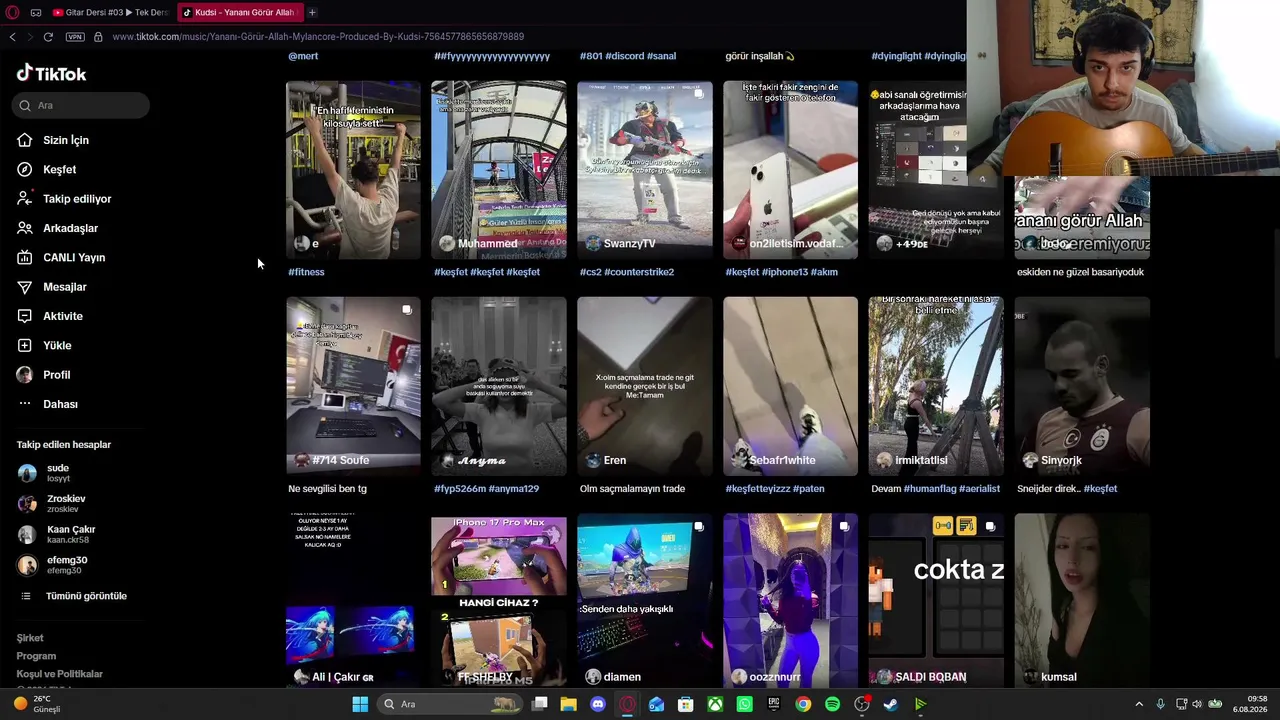Open the #714 Soufe desk setup video
Image resolution: width=1280 pixels, height=720 pixels.
click(x=353, y=386)
